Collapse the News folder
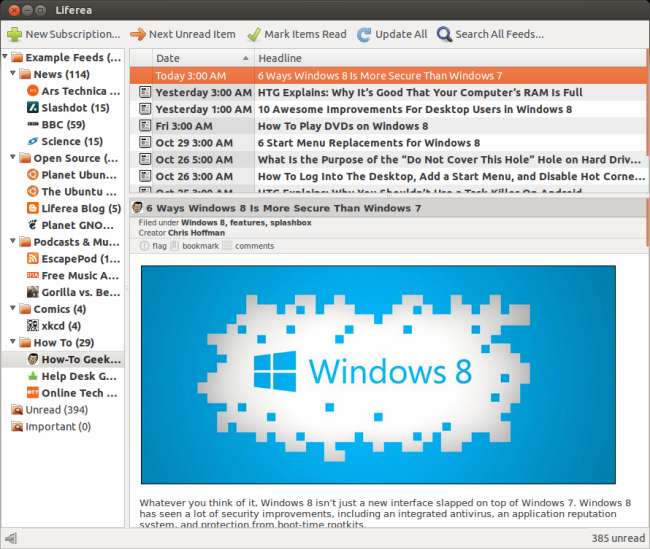Viewport: 650px width, 549px height. coord(13,73)
